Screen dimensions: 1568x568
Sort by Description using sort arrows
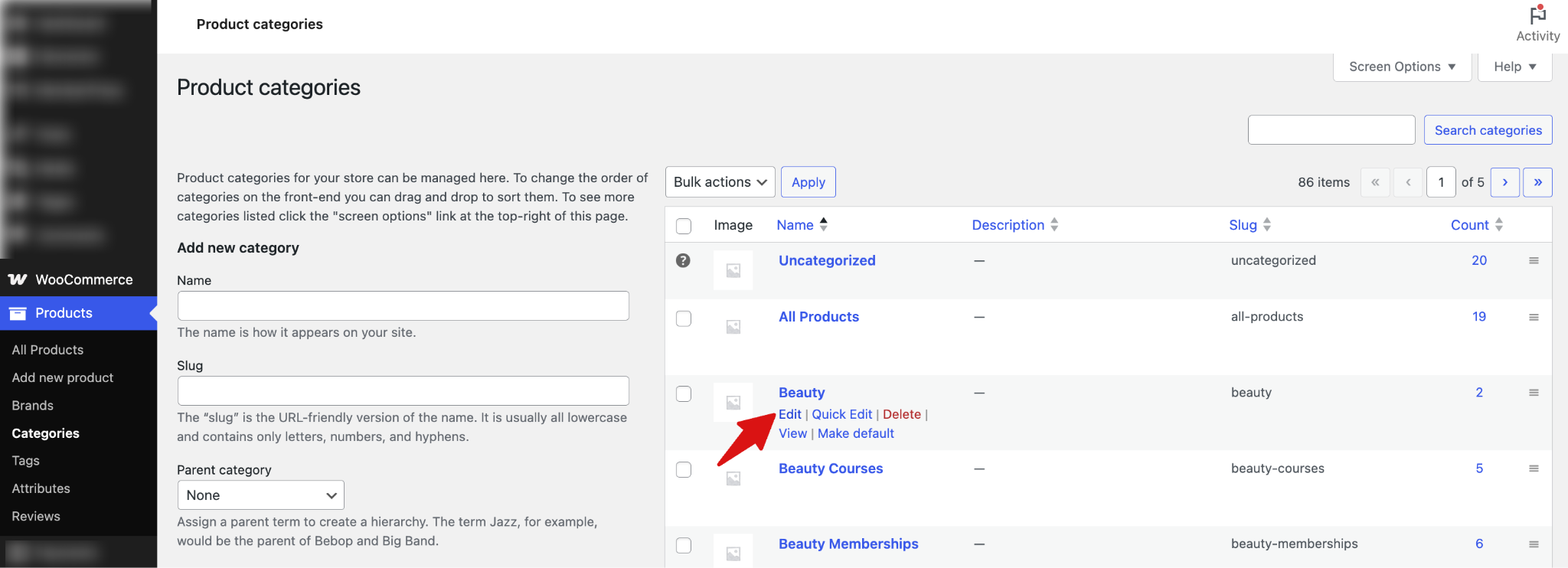pyautogui.click(x=1054, y=224)
